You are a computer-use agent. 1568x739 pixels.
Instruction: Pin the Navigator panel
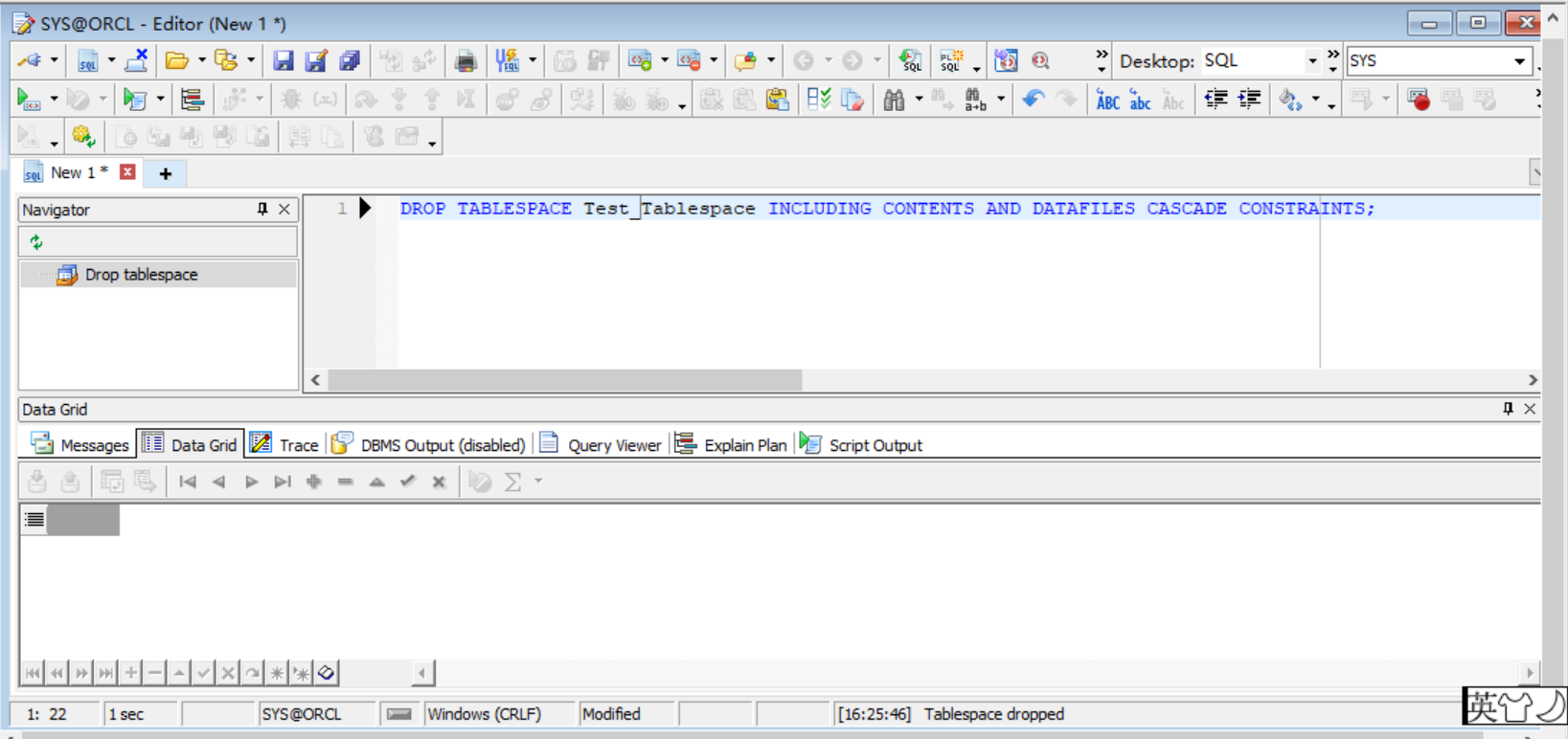click(262, 209)
